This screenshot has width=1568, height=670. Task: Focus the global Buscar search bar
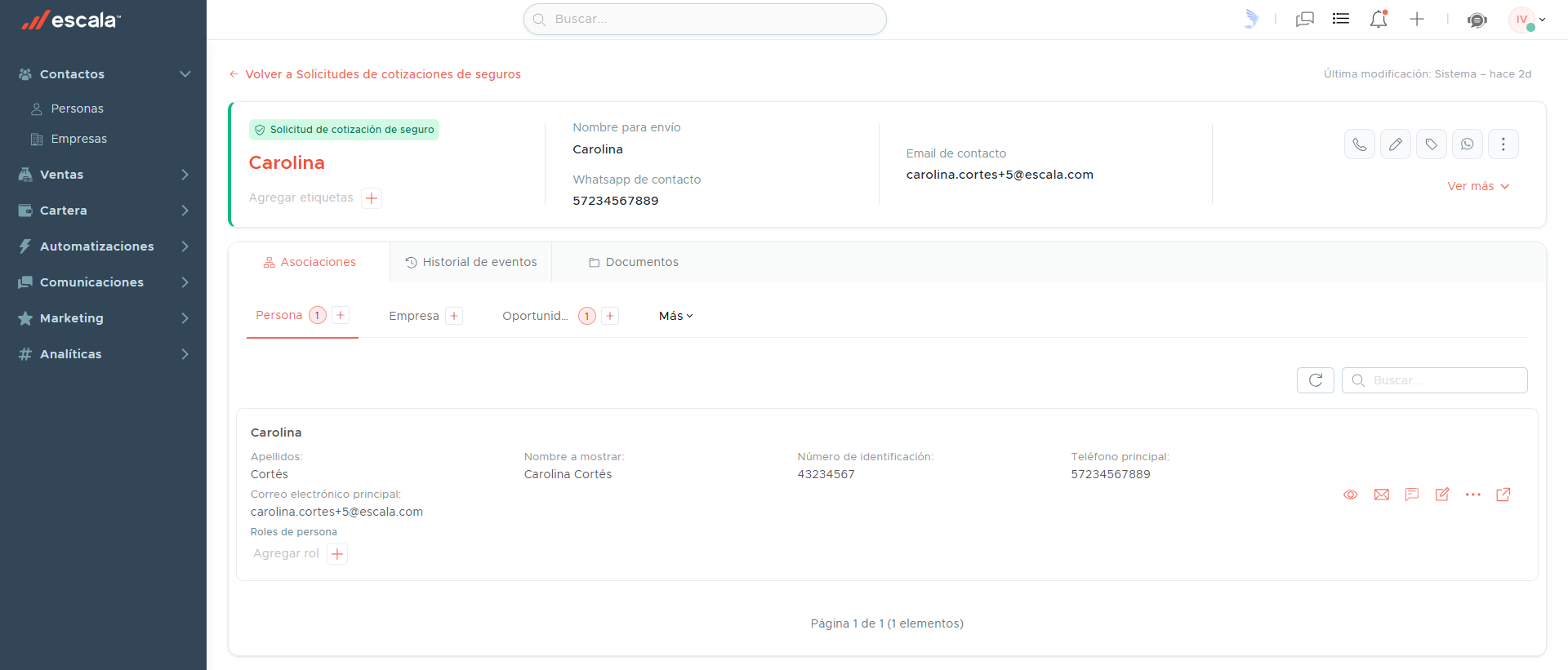[x=705, y=19]
